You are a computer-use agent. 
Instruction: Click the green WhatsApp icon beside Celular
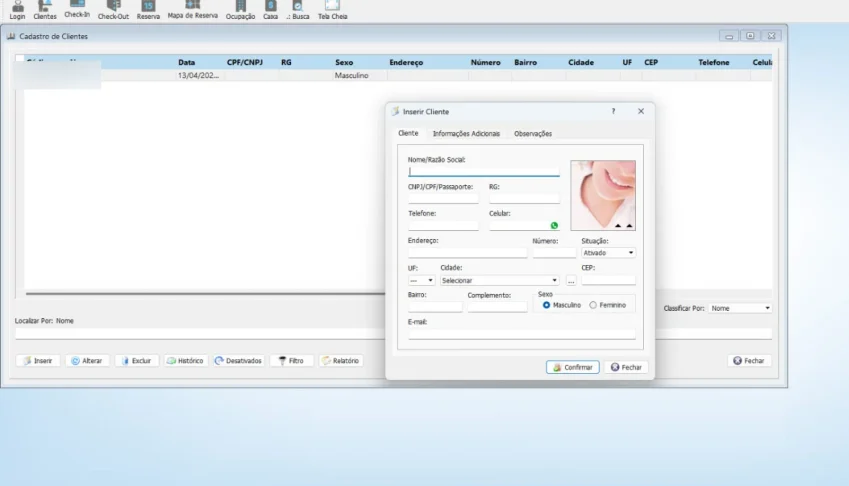(x=554, y=226)
